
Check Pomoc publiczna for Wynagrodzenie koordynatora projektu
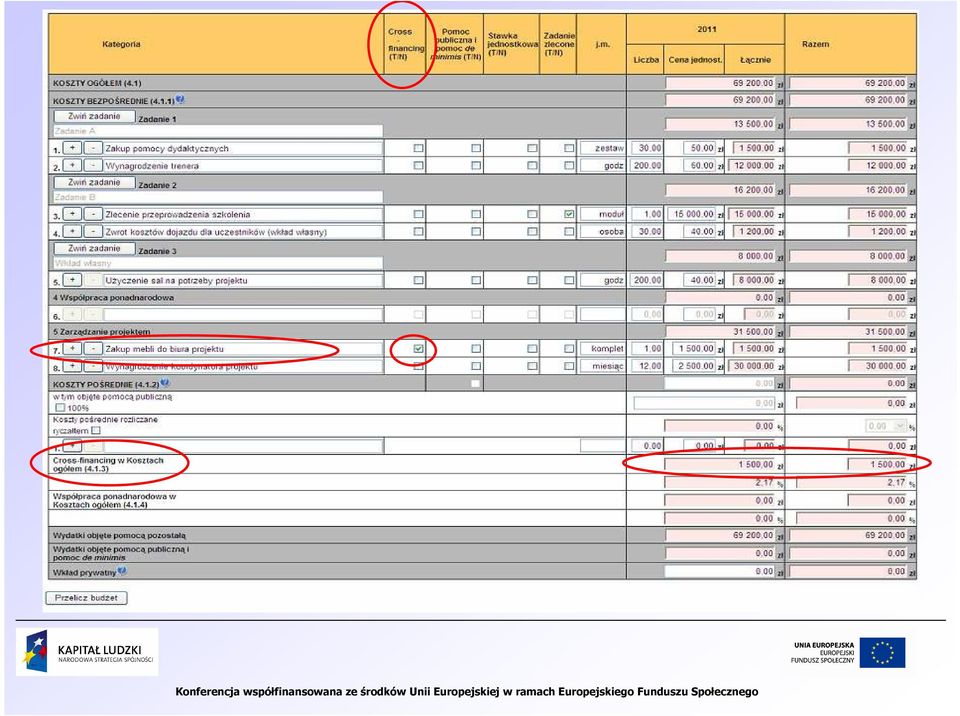click(476, 366)
